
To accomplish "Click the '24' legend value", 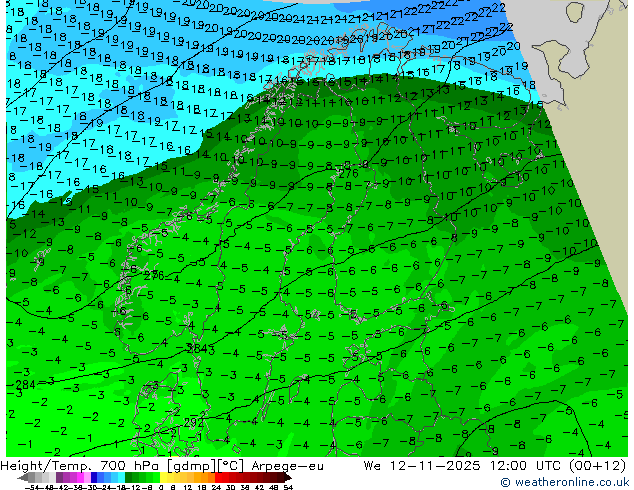I will coord(216,487).
